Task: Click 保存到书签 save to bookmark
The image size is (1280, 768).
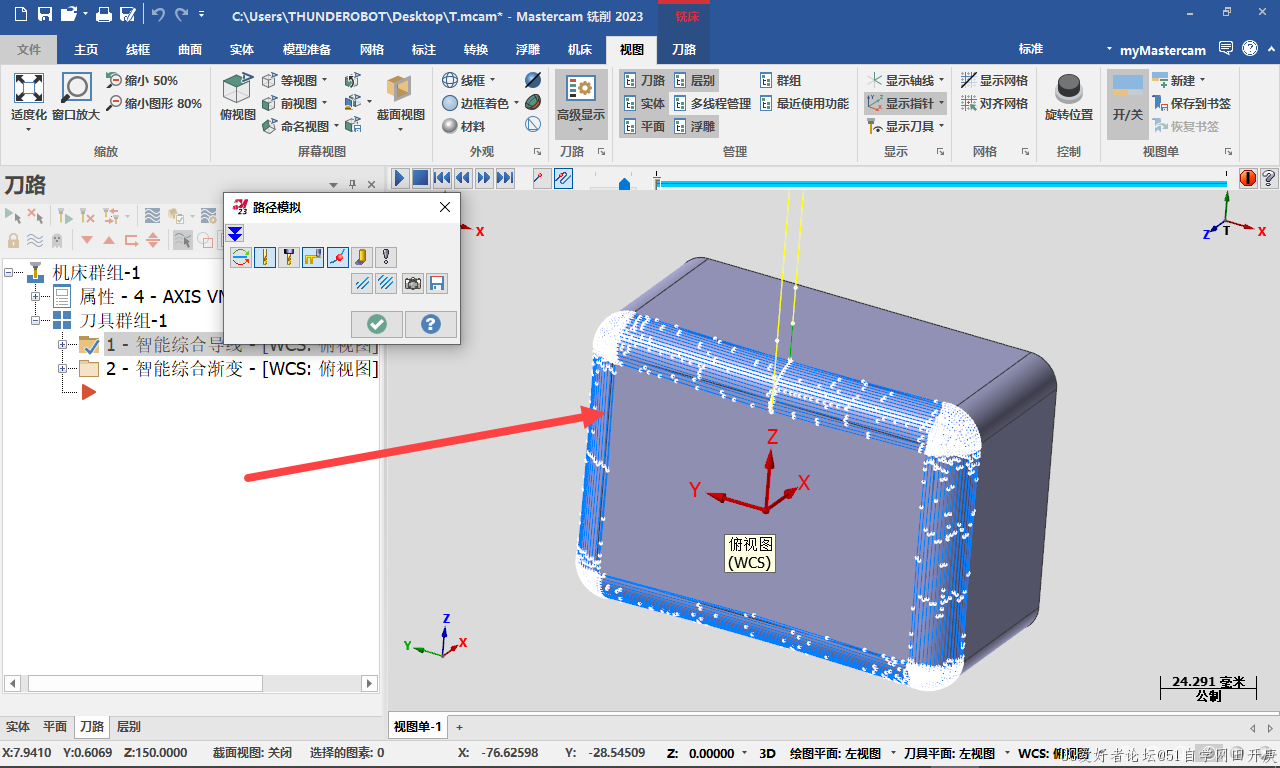Action: click(x=1191, y=103)
